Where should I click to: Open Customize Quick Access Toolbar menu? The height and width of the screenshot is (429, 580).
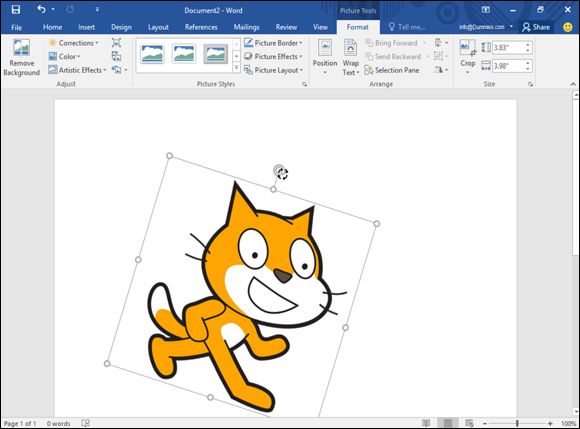coord(97,10)
